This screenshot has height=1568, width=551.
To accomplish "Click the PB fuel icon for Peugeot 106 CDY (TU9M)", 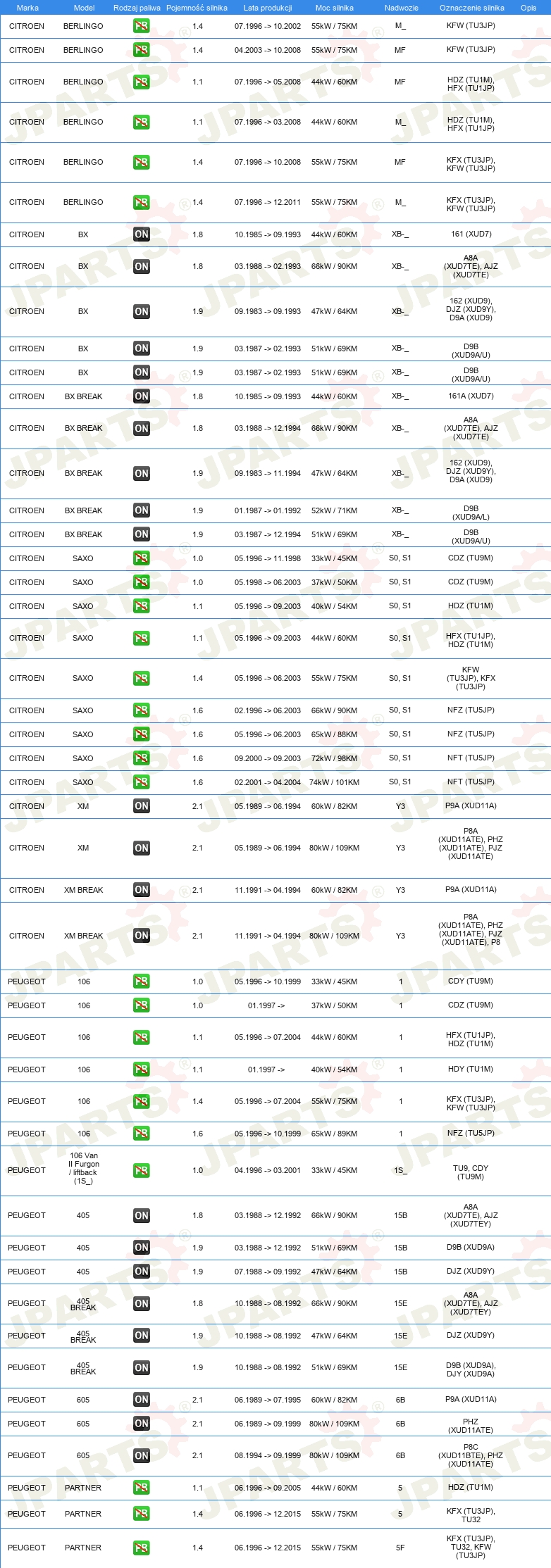I will click(x=142, y=981).
